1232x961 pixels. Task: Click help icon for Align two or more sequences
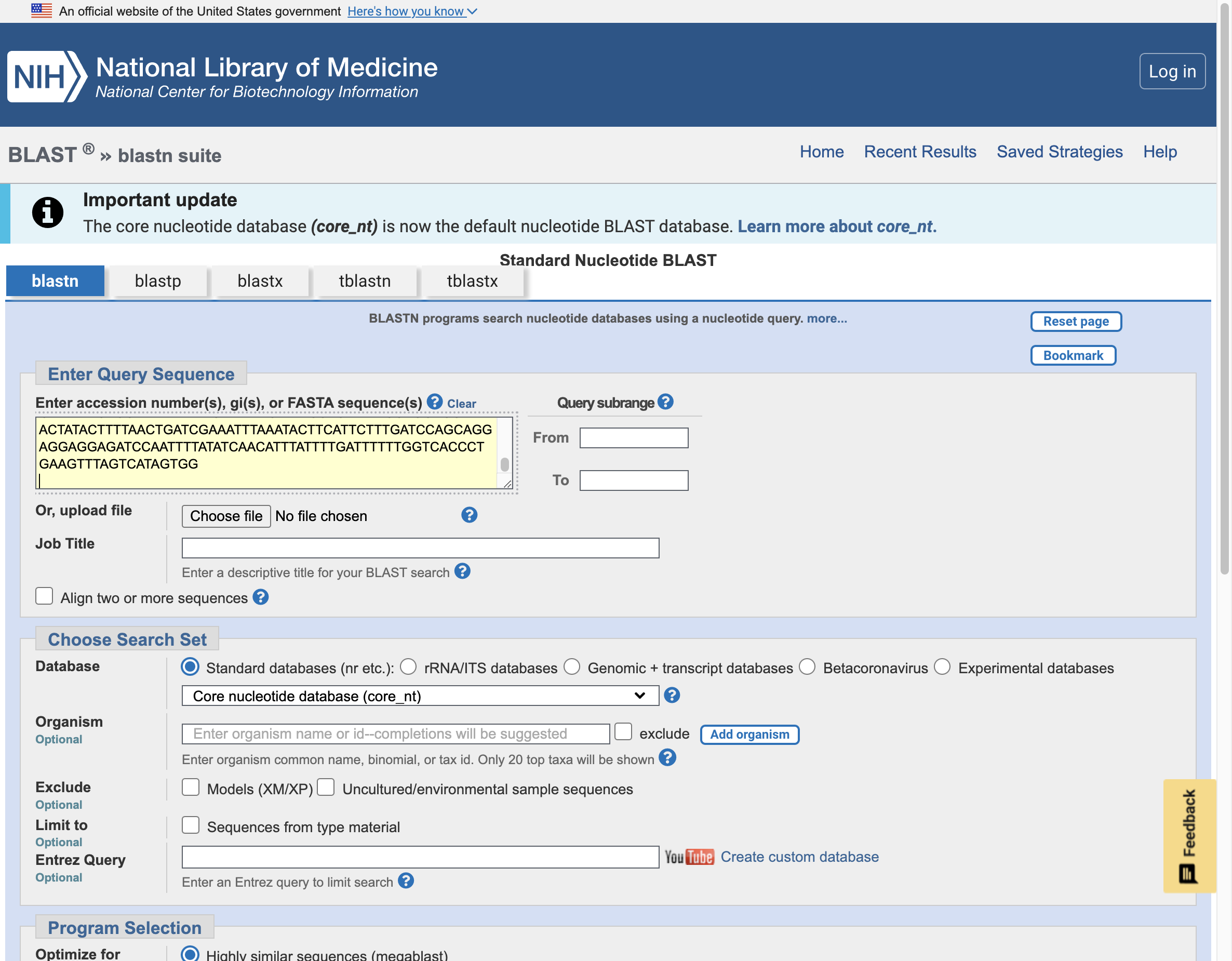261,597
